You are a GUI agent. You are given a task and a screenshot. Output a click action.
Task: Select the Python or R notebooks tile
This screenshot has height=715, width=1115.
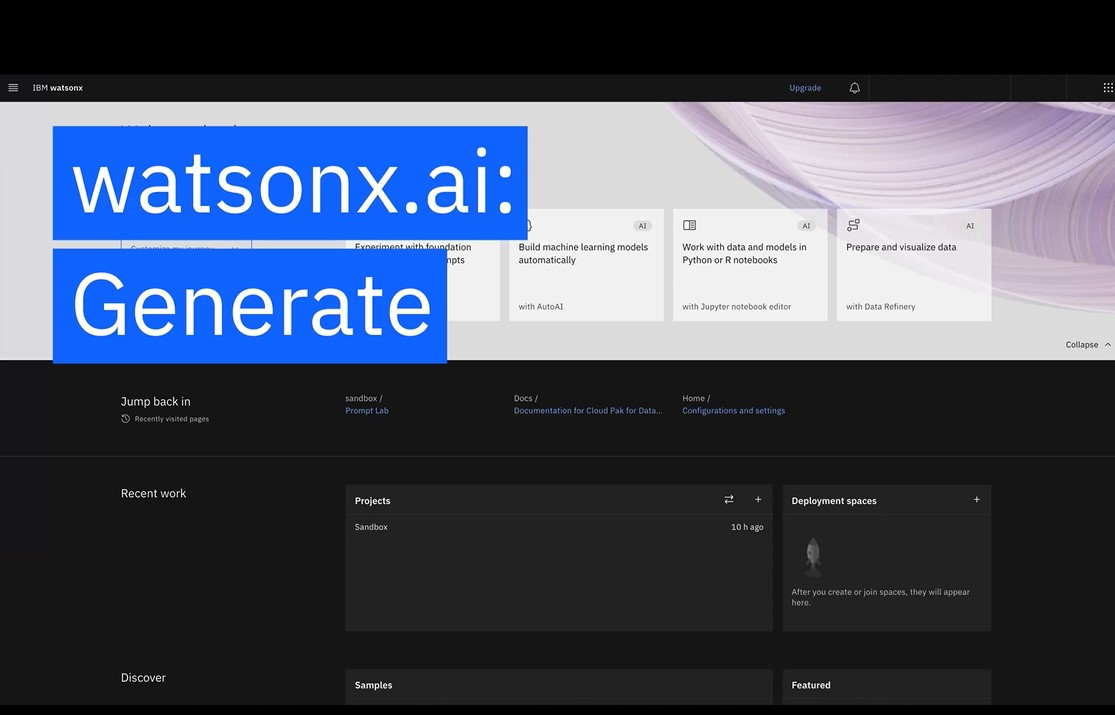pos(750,265)
